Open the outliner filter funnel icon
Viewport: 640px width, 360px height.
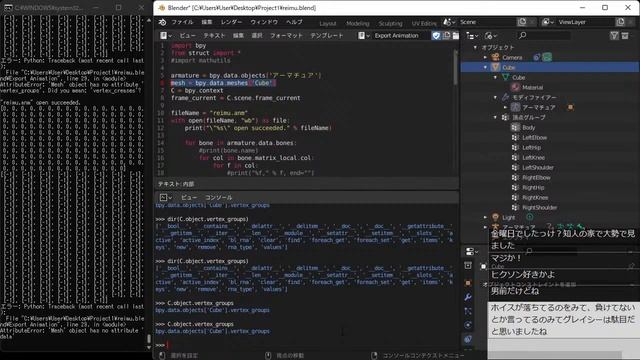pos(614,36)
